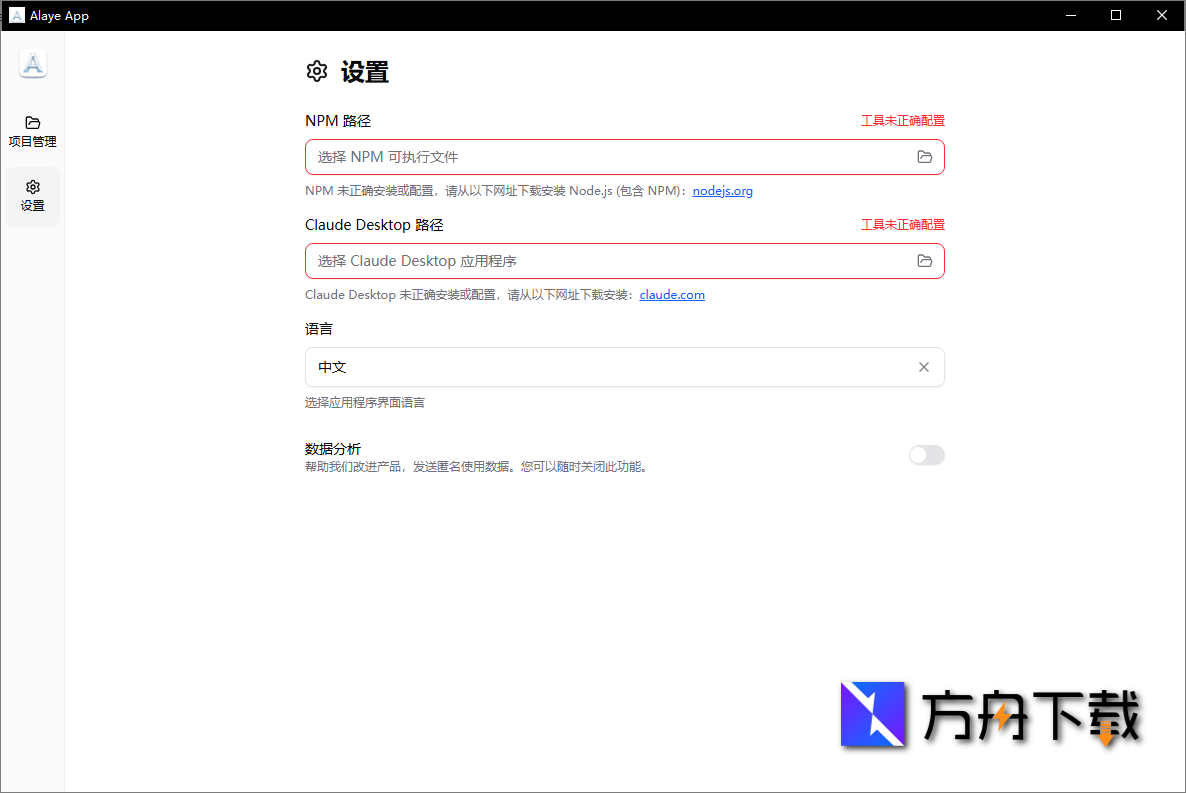Open the claude.com download link
This screenshot has height=793, width=1186.
[x=671, y=294]
